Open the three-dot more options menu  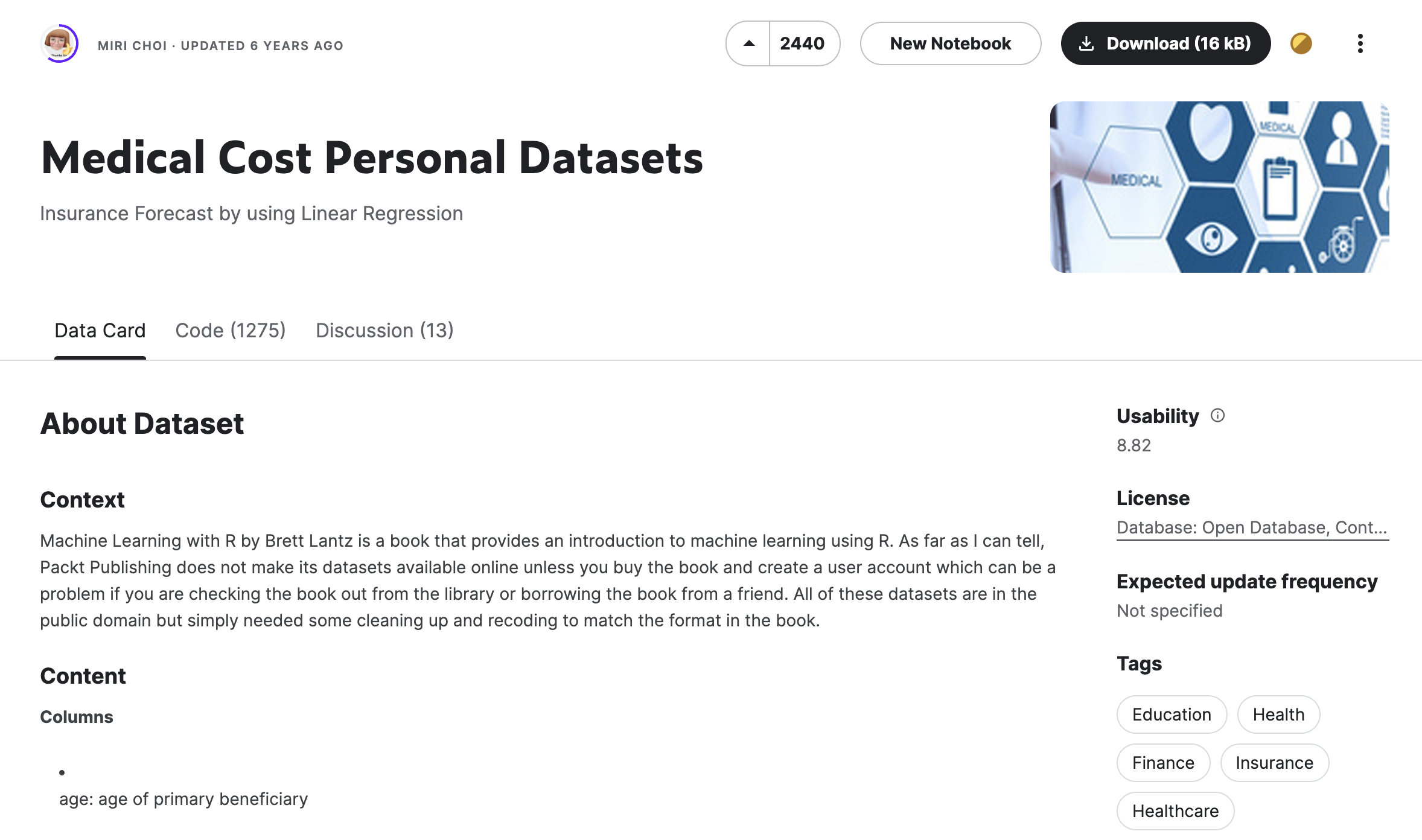point(1360,43)
